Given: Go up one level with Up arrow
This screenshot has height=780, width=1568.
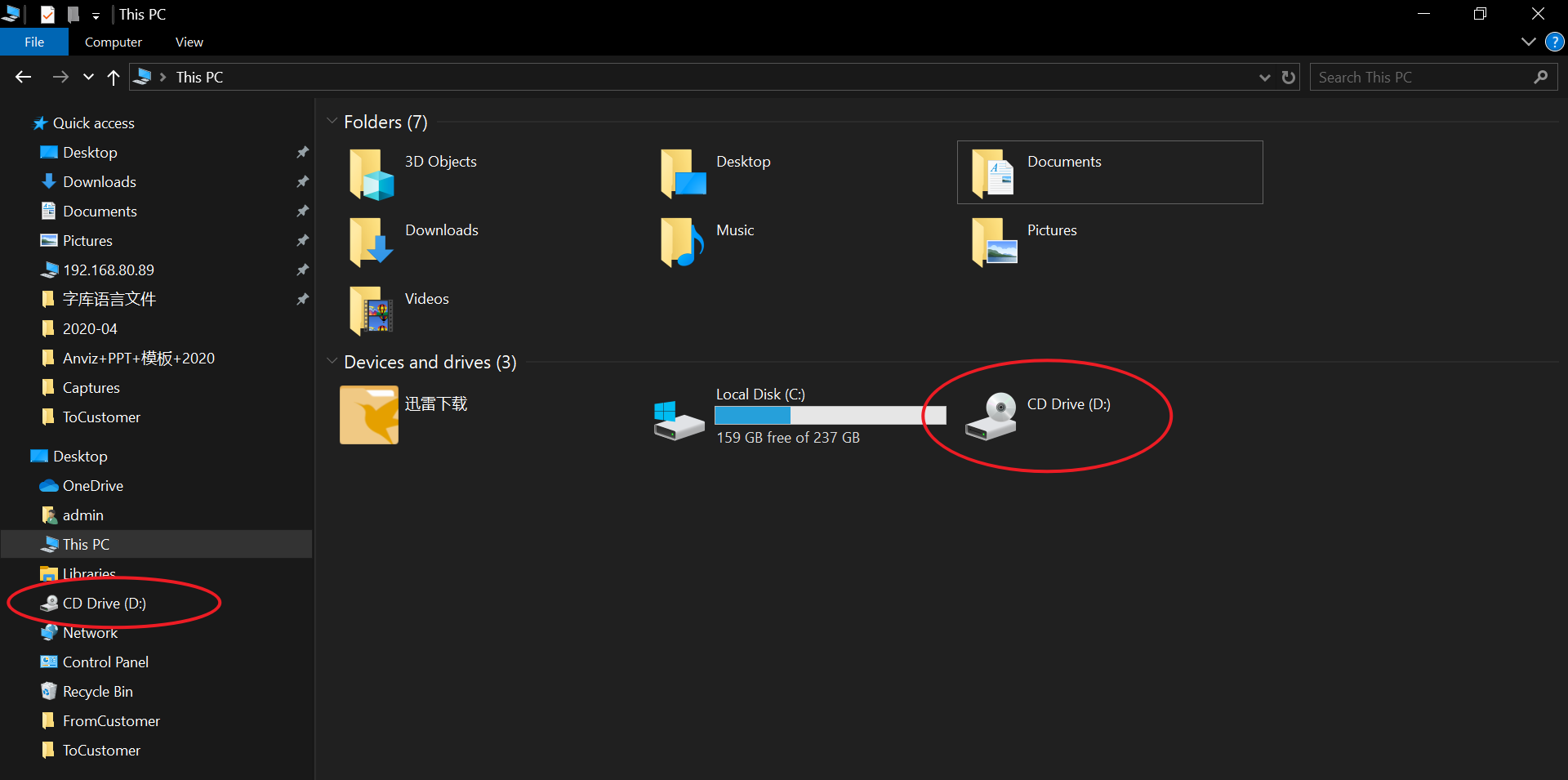Looking at the screenshot, I should (x=114, y=78).
